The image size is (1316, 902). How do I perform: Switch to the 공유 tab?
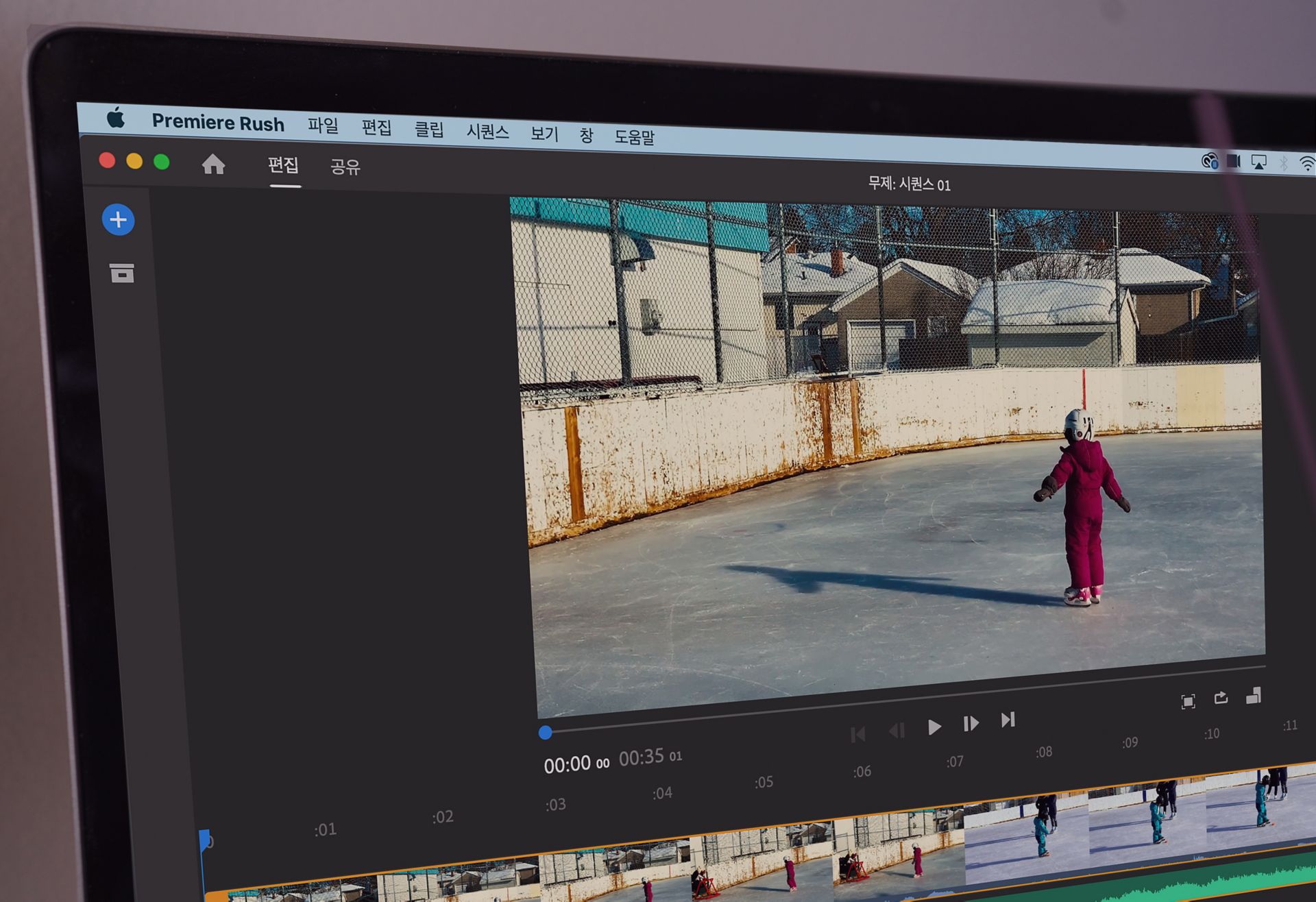(345, 167)
